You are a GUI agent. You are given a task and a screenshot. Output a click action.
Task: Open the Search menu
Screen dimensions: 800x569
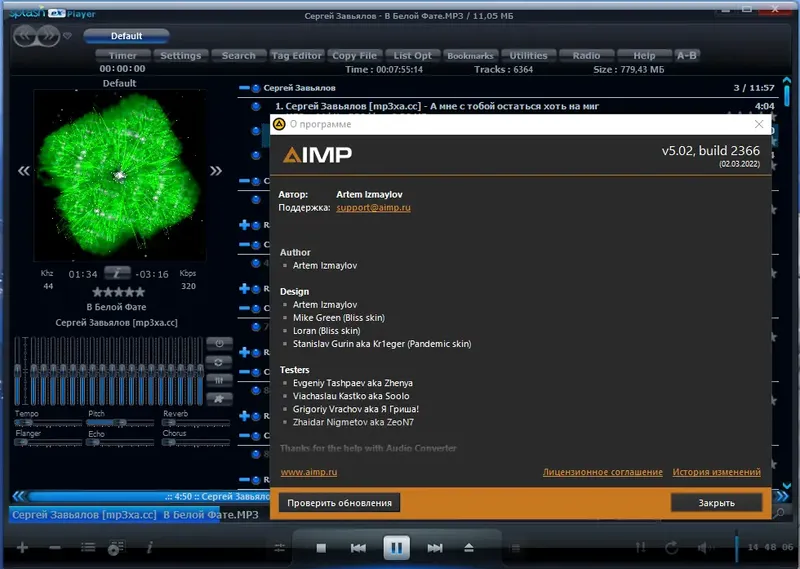238,56
